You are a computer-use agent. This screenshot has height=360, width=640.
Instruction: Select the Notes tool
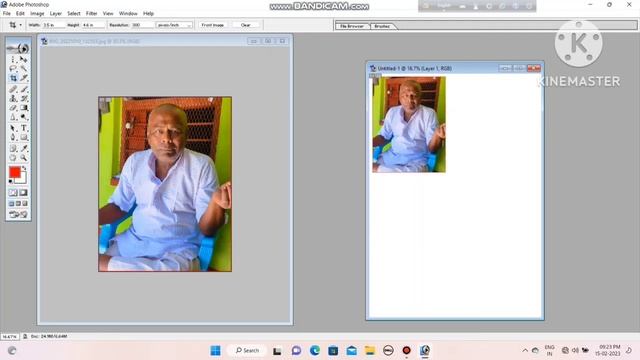(x=13, y=149)
